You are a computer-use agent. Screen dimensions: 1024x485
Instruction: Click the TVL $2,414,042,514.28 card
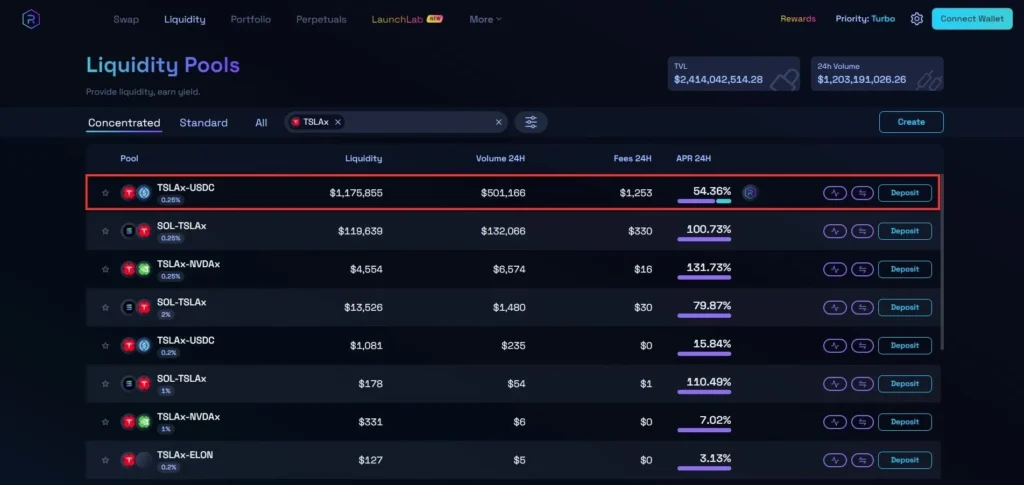733,73
